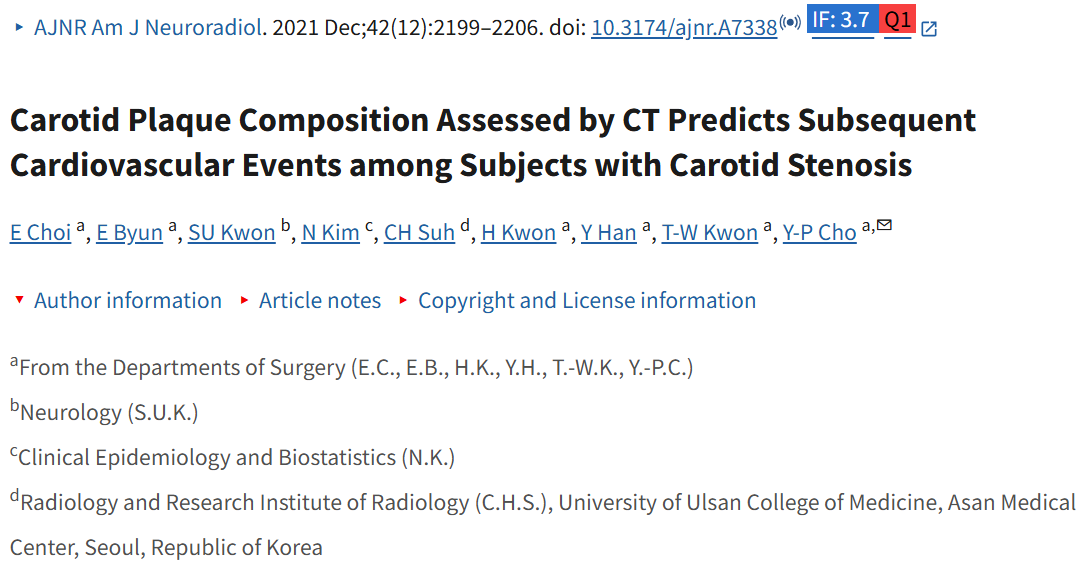Open author E Choi's link
Screen dimensions: 1089x567
pos(40,233)
